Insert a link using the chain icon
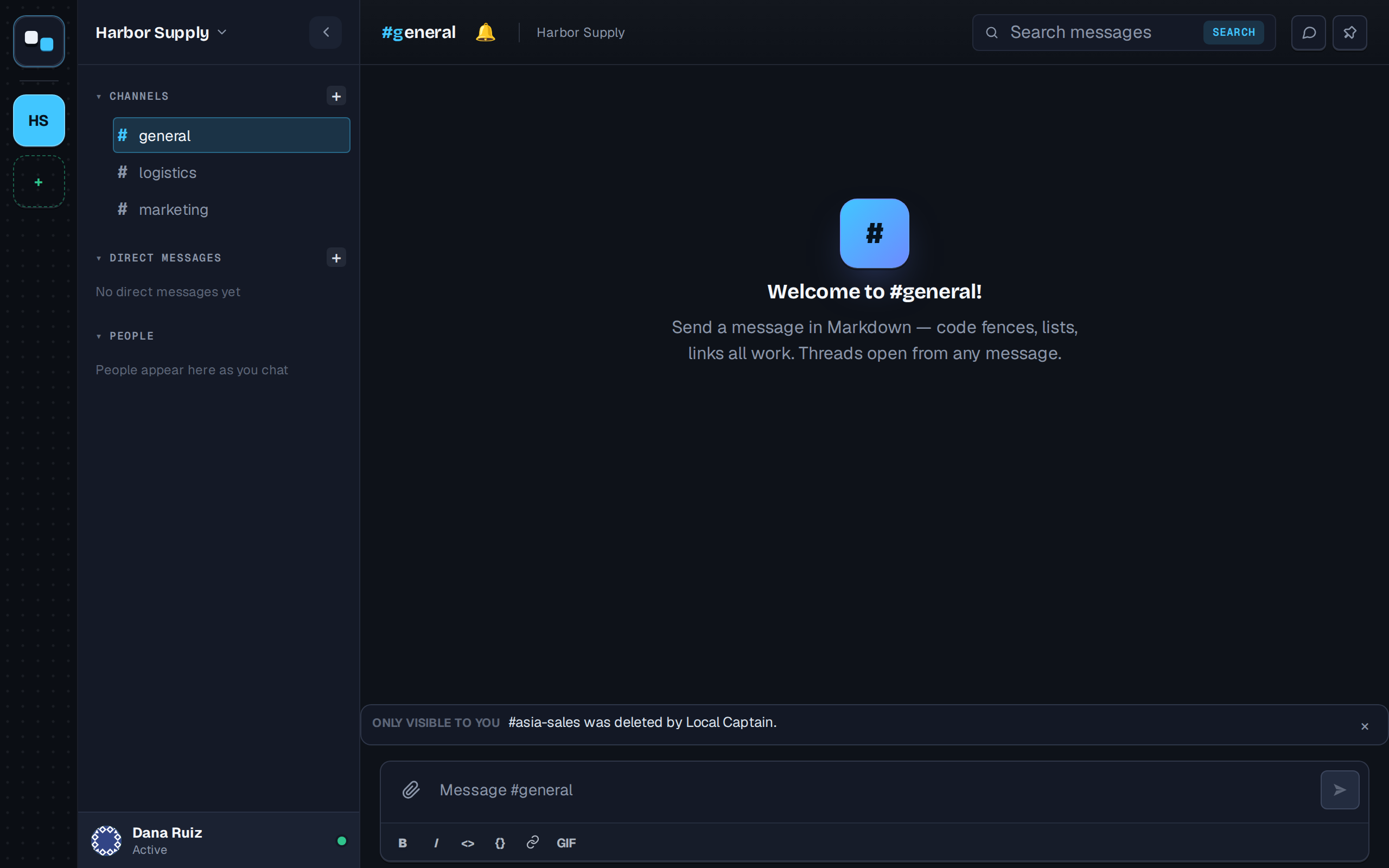This screenshot has height=868, width=1389. point(533,842)
